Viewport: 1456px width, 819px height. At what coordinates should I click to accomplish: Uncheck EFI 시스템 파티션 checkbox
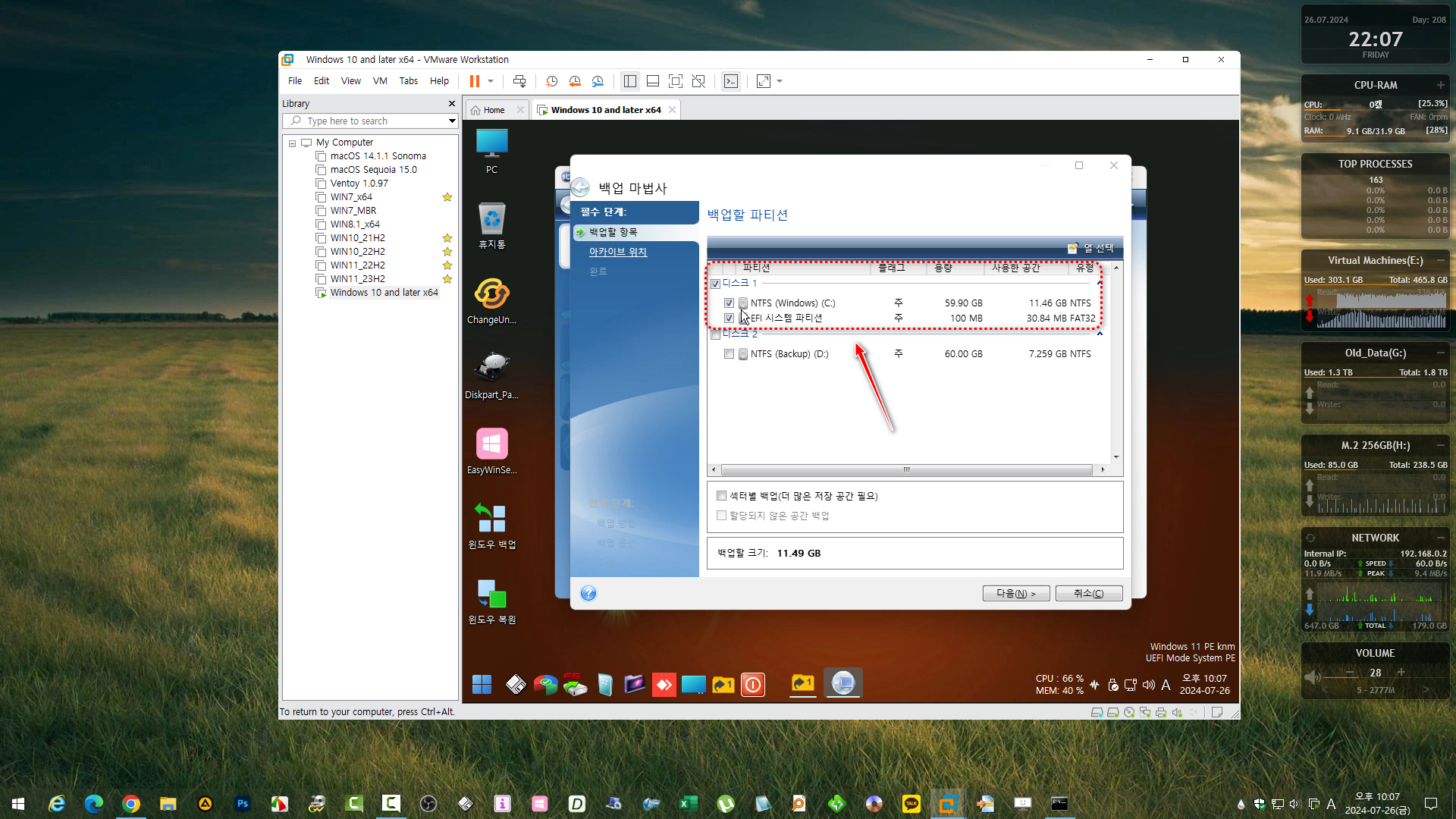coord(729,318)
